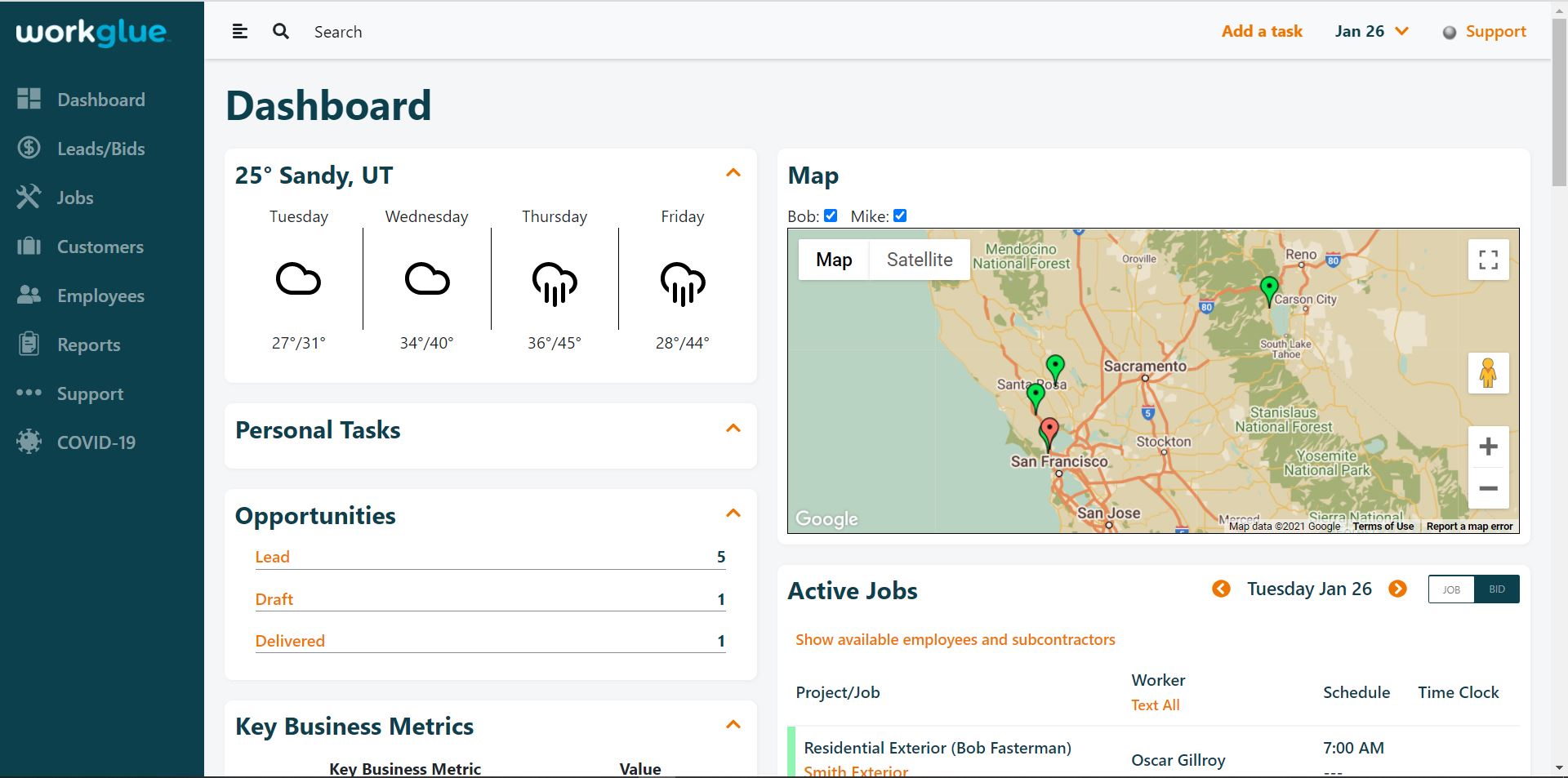This screenshot has height=778, width=1568.
Task: Click the red map pin near San Francisco
Action: tap(1049, 430)
